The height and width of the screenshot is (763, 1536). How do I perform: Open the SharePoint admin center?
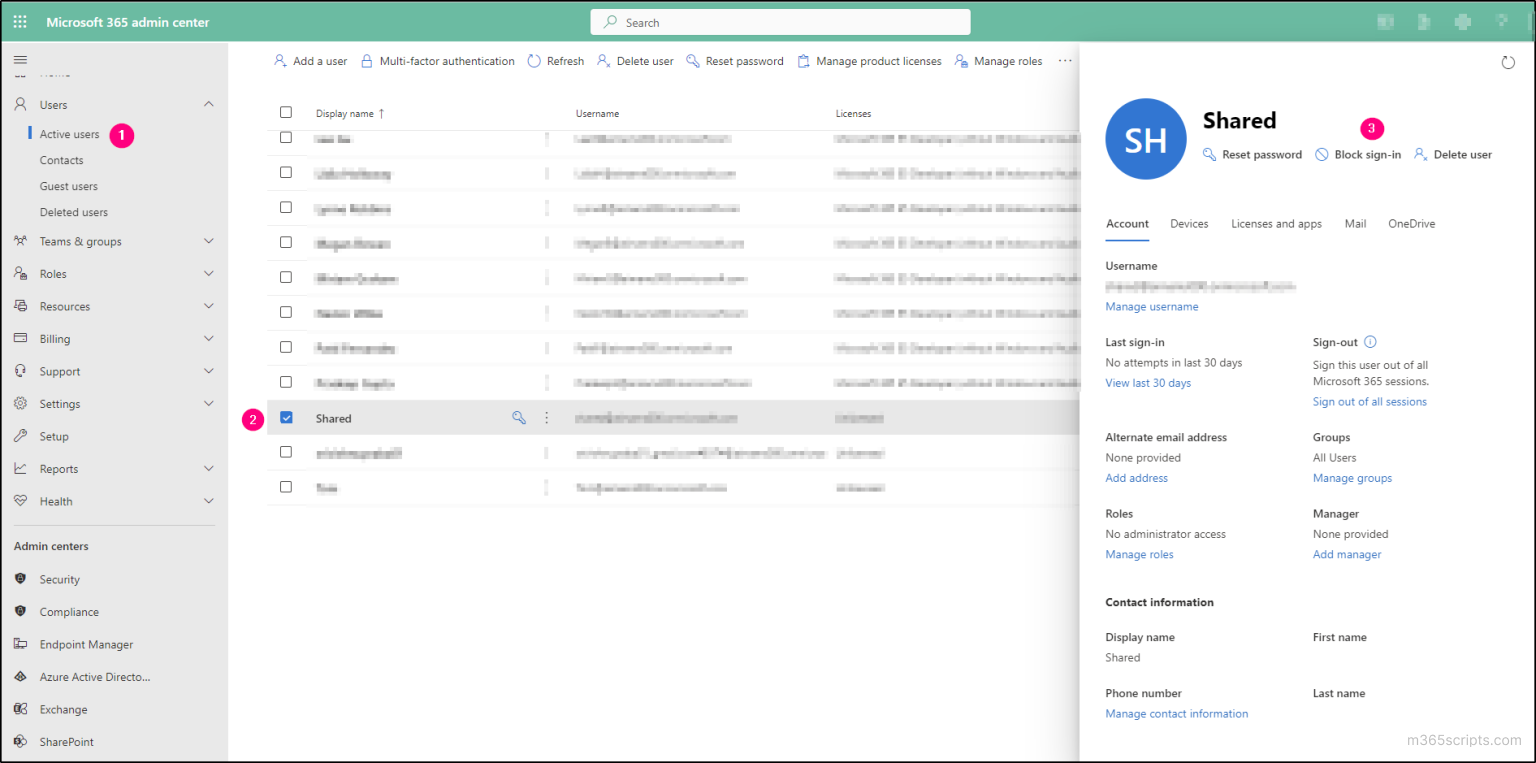click(66, 741)
